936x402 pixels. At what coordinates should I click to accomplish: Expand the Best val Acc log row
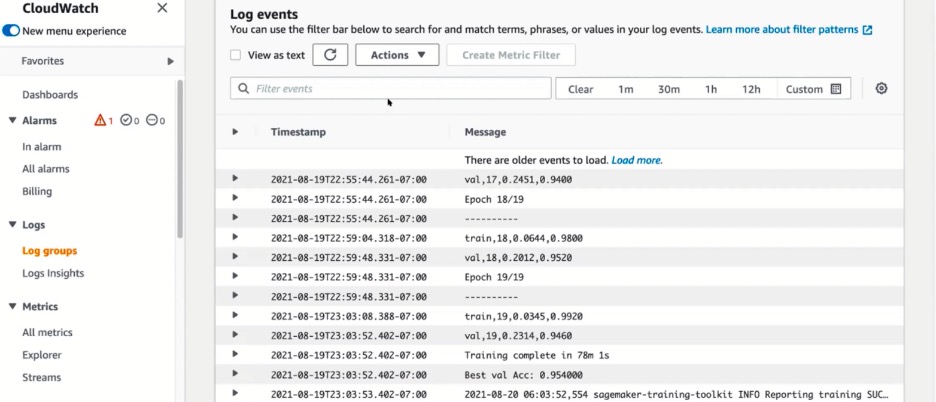[x=235, y=373]
